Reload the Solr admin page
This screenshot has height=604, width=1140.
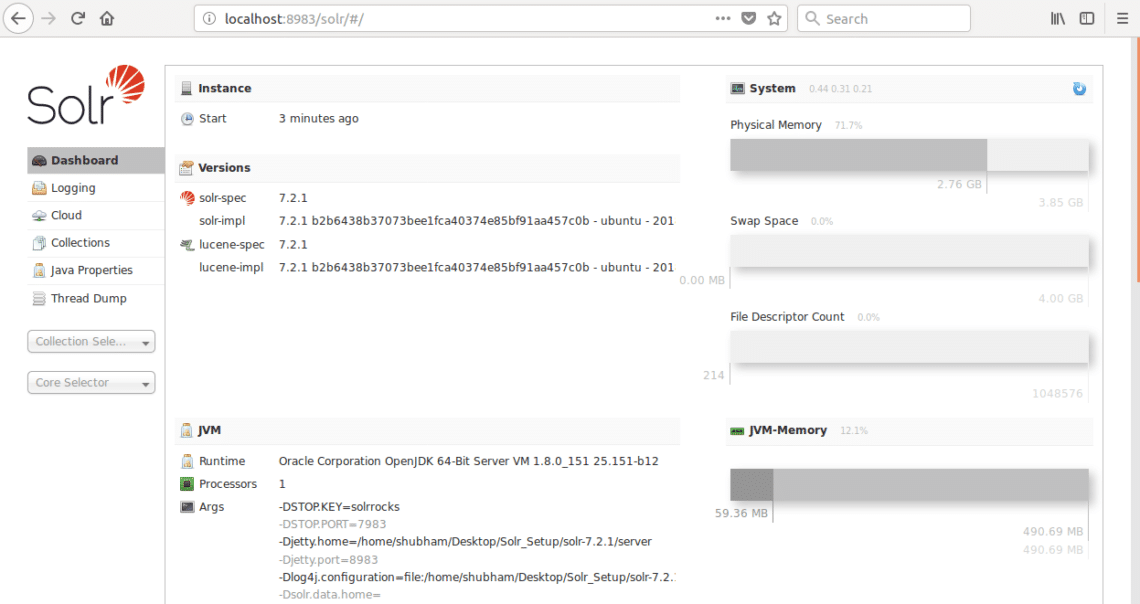coord(78,19)
